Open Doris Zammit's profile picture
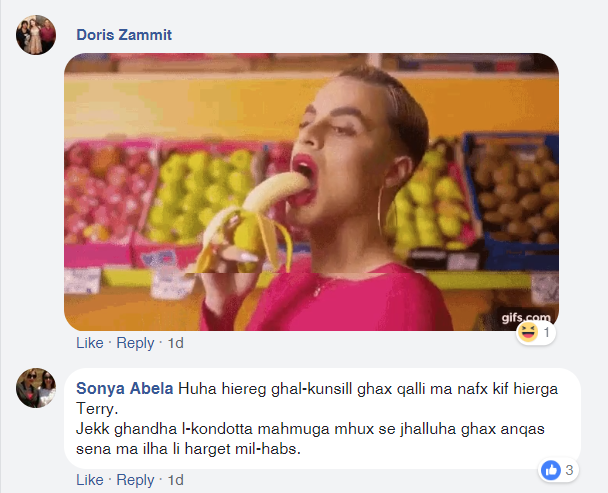 coord(36,36)
